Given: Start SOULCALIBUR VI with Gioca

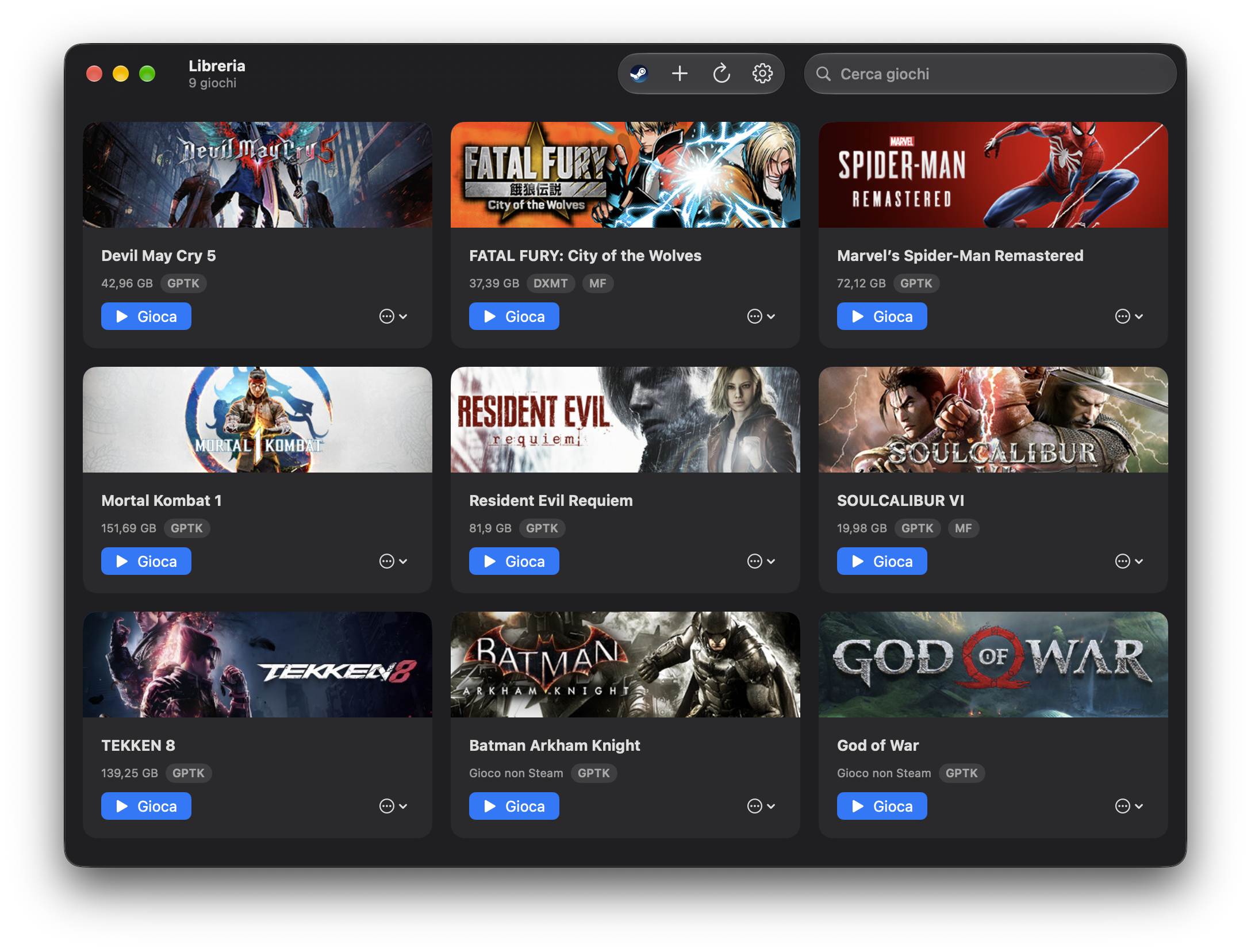Looking at the screenshot, I should 882,561.
